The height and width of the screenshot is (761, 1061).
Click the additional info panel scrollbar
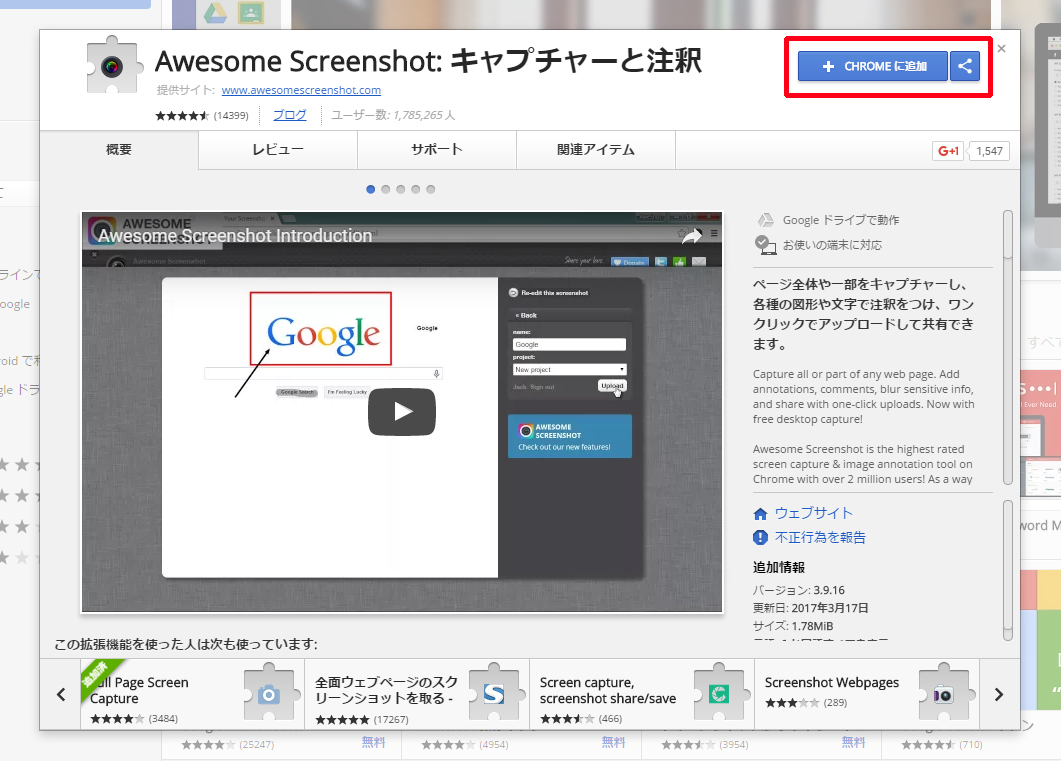(x=1008, y=570)
